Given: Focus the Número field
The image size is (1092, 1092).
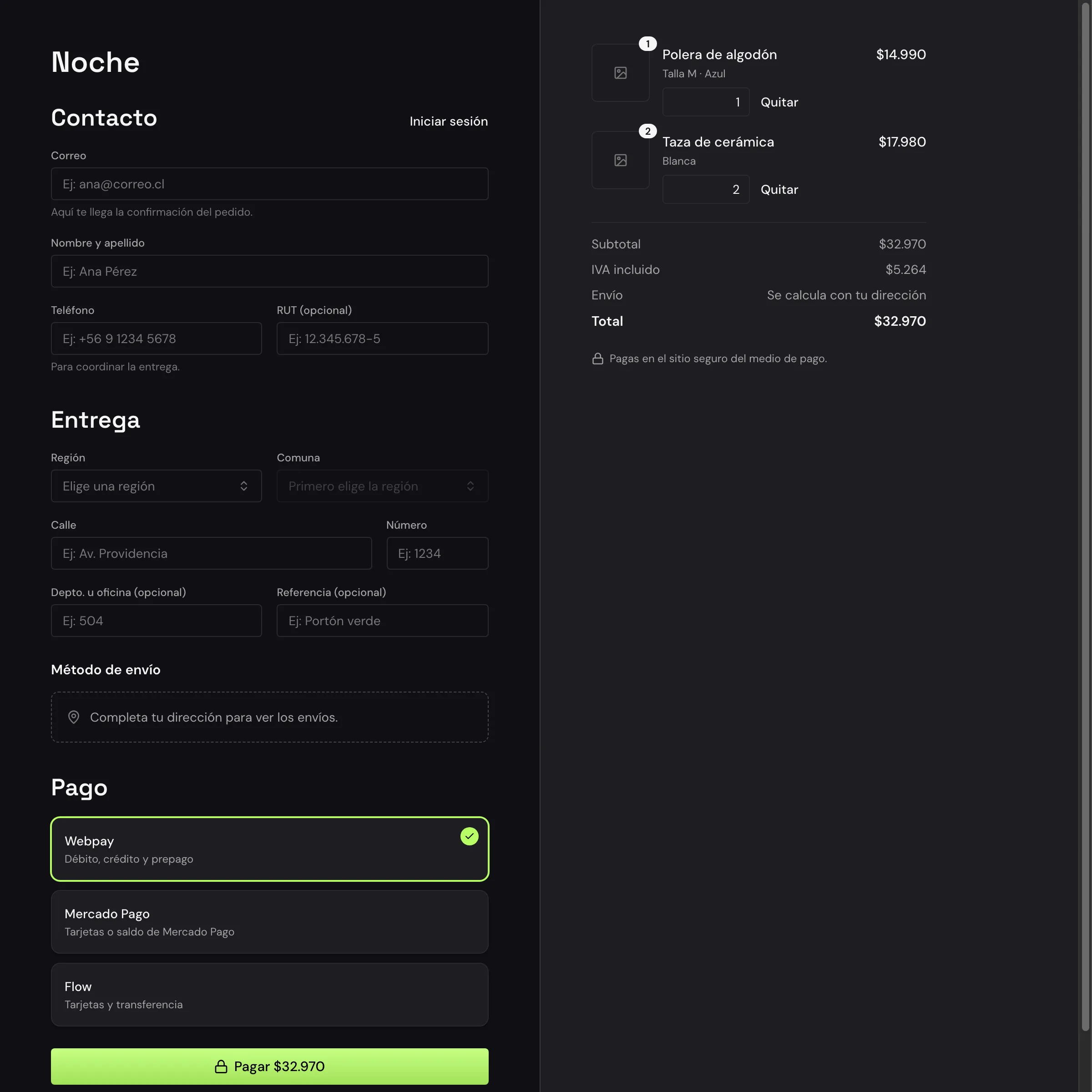Looking at the screenshot, I should [437, 553].
